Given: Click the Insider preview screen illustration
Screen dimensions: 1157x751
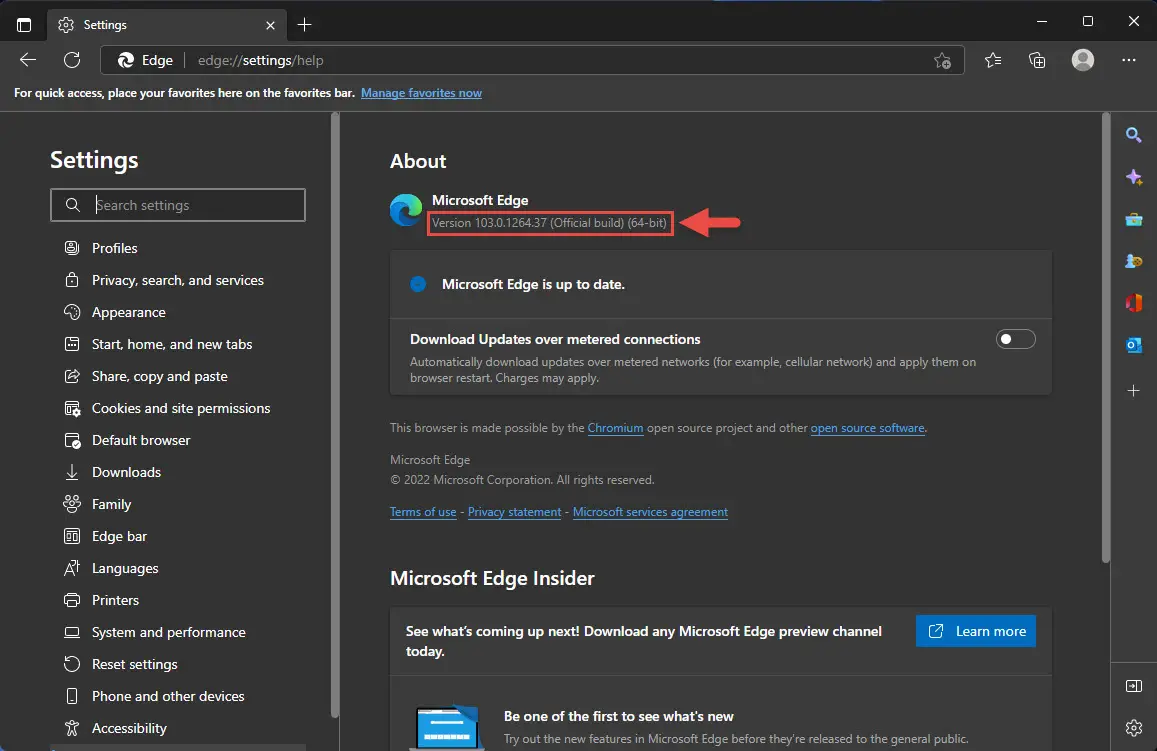Looking at the screenshot, I should point(447,727).
